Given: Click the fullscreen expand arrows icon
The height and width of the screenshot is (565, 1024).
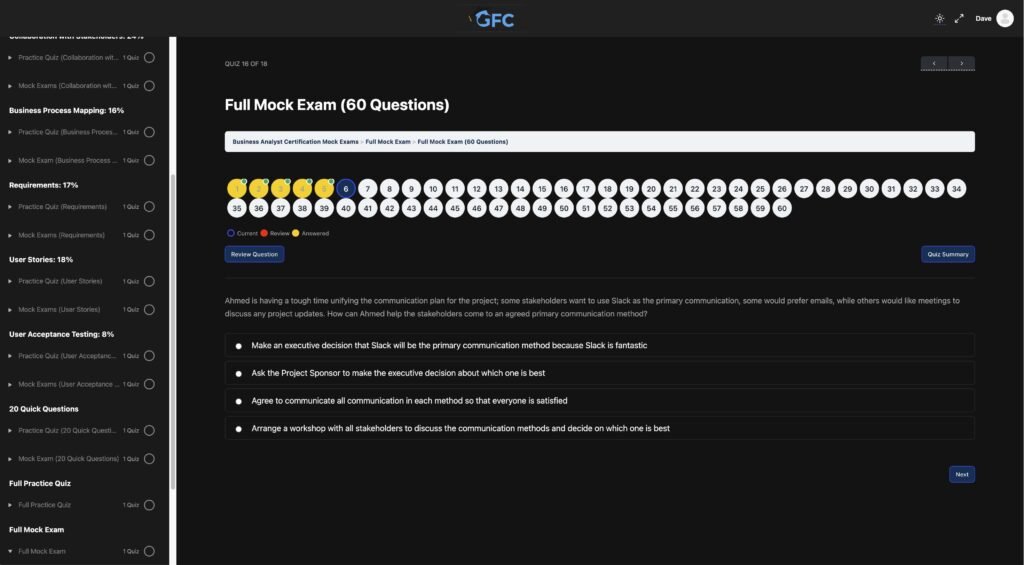Looking at the screenshot, I should pos(959,18).
